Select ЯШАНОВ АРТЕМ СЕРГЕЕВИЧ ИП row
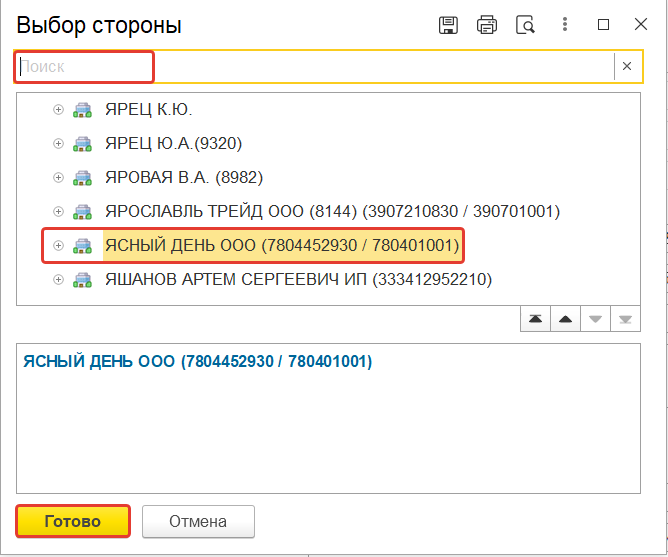Image resolution: width=668 pixels, height=557 pixels. click(x=298, y=280)
